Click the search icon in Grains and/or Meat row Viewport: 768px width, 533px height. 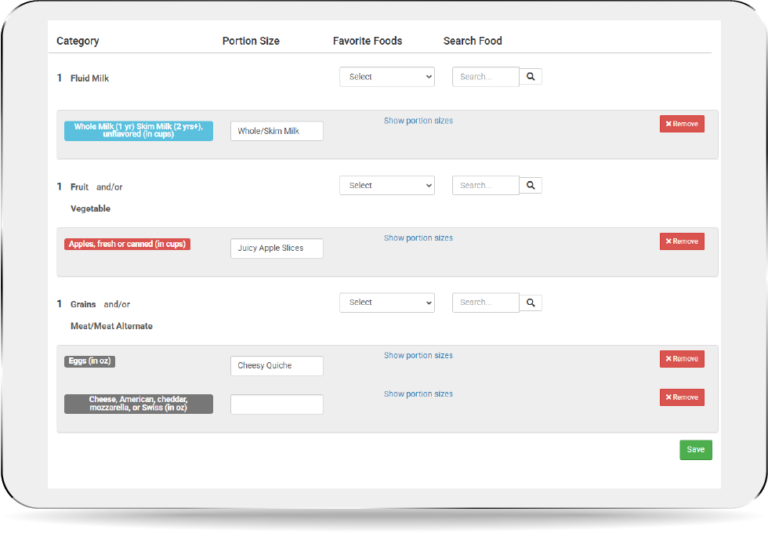pyautogui.click(x=530, y=302)
